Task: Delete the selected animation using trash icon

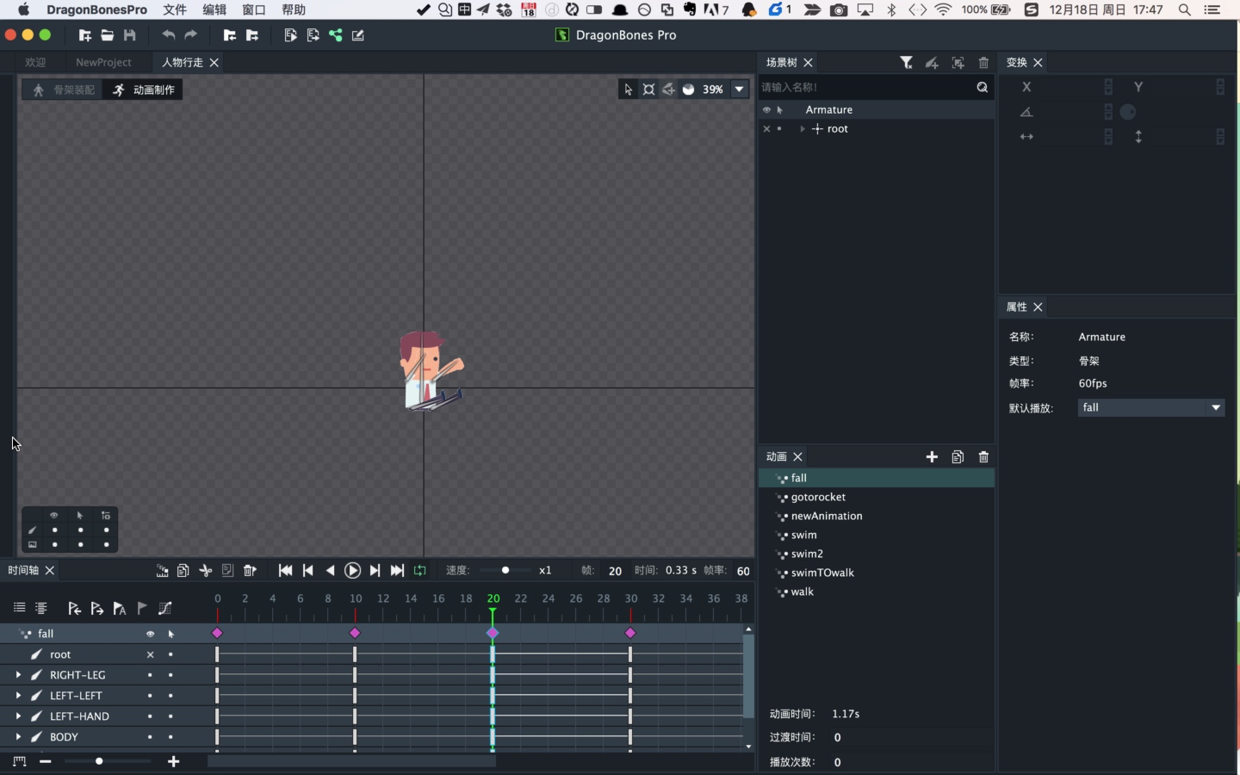Action: click(983, 457)
